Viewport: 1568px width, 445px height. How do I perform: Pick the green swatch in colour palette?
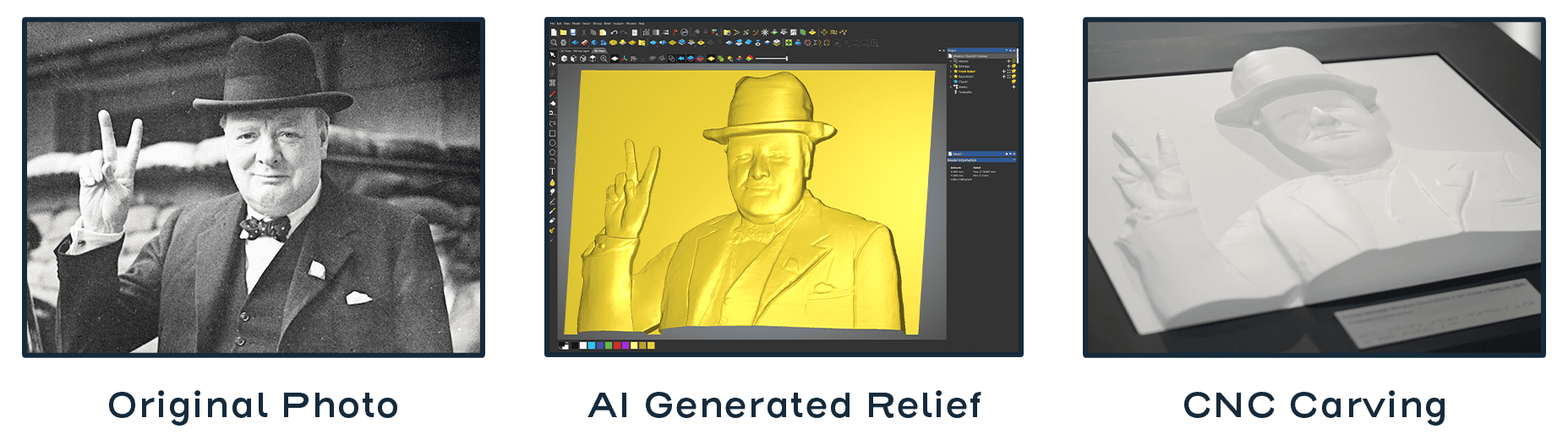coord(609,345)
